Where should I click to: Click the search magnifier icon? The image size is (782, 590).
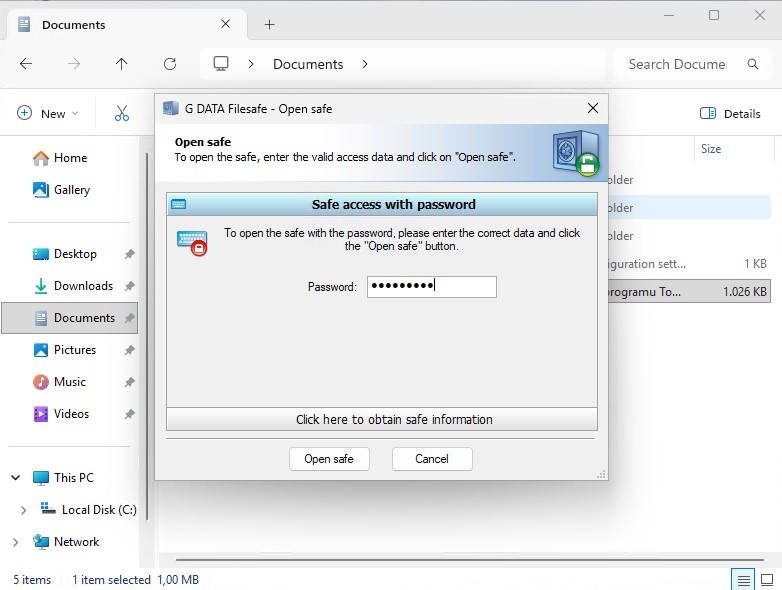tap(753, 64)
